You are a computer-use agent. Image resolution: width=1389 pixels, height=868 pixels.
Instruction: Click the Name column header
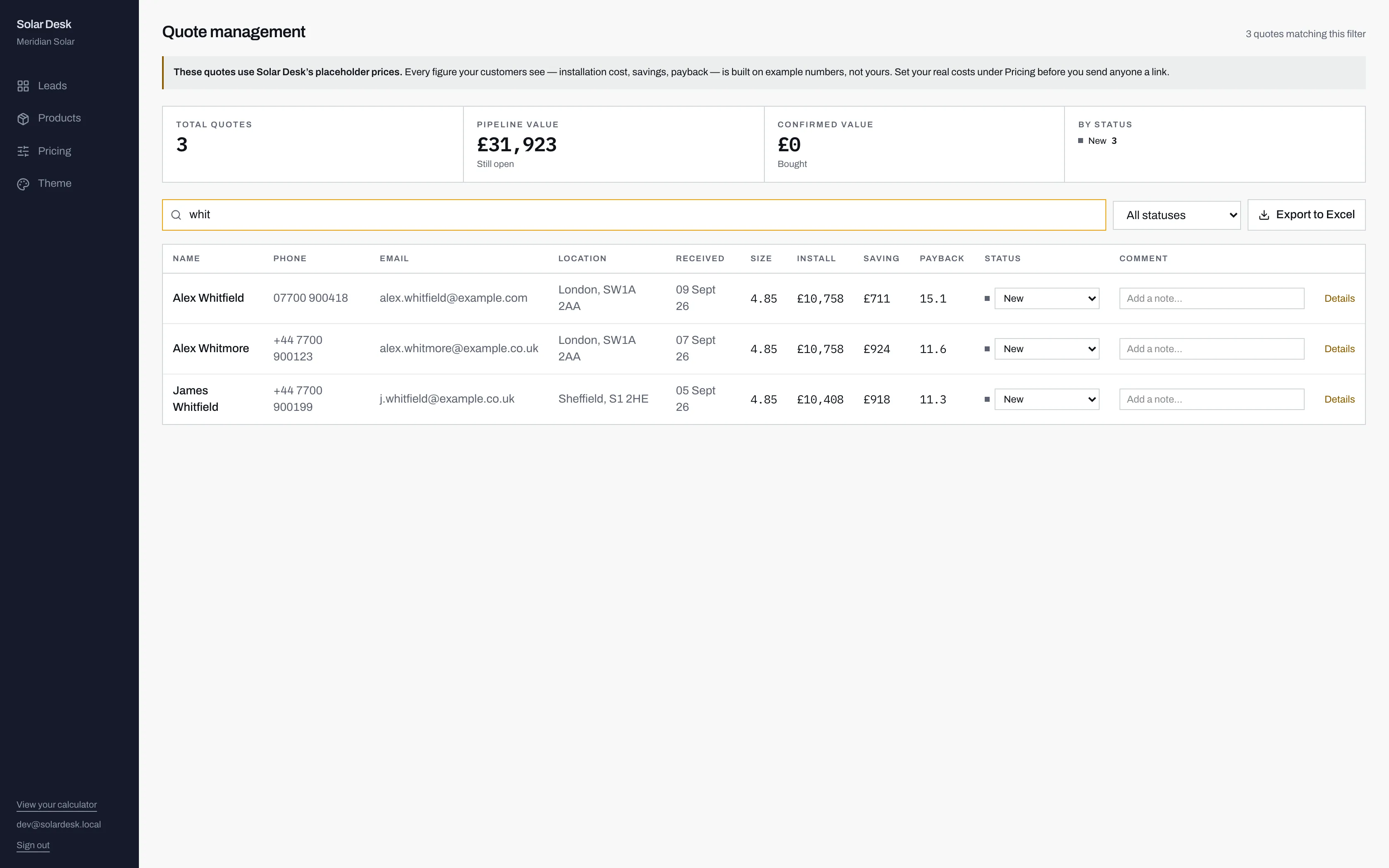[186, 258]
